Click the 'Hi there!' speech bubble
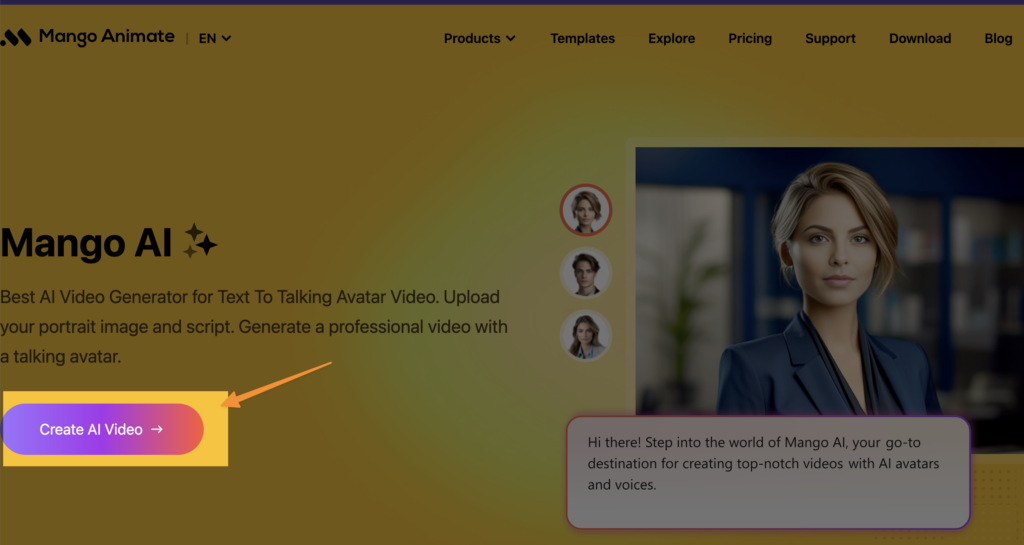1024x545 pixels. [767, 472]
